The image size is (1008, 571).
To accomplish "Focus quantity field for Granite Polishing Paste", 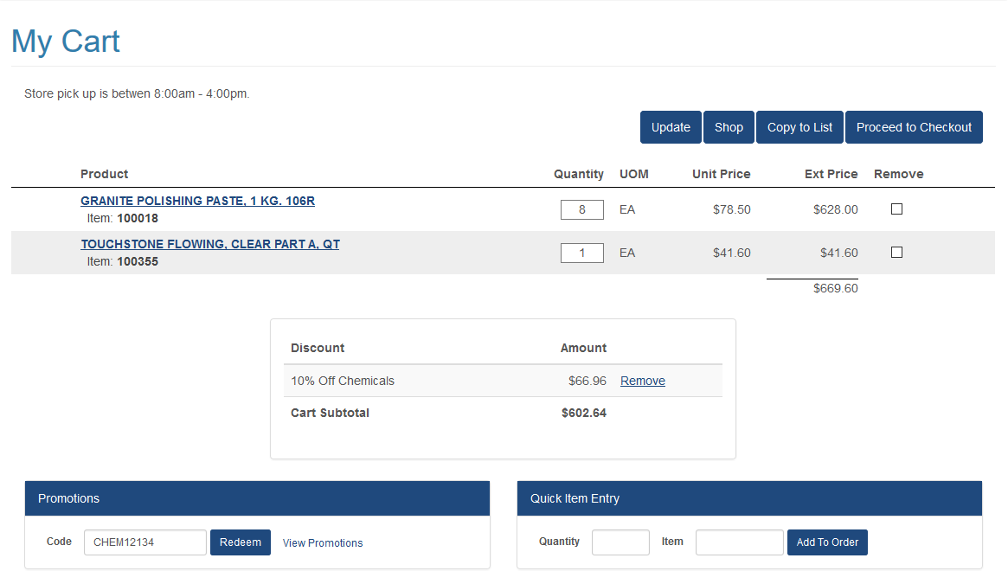I will [x=582, y=210].
